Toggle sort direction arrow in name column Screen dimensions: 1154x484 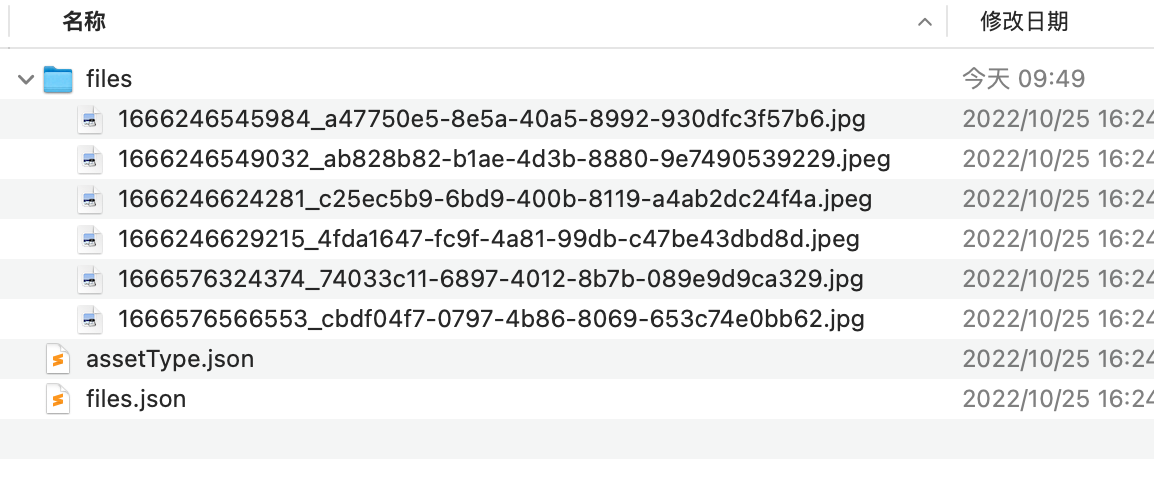925,22
